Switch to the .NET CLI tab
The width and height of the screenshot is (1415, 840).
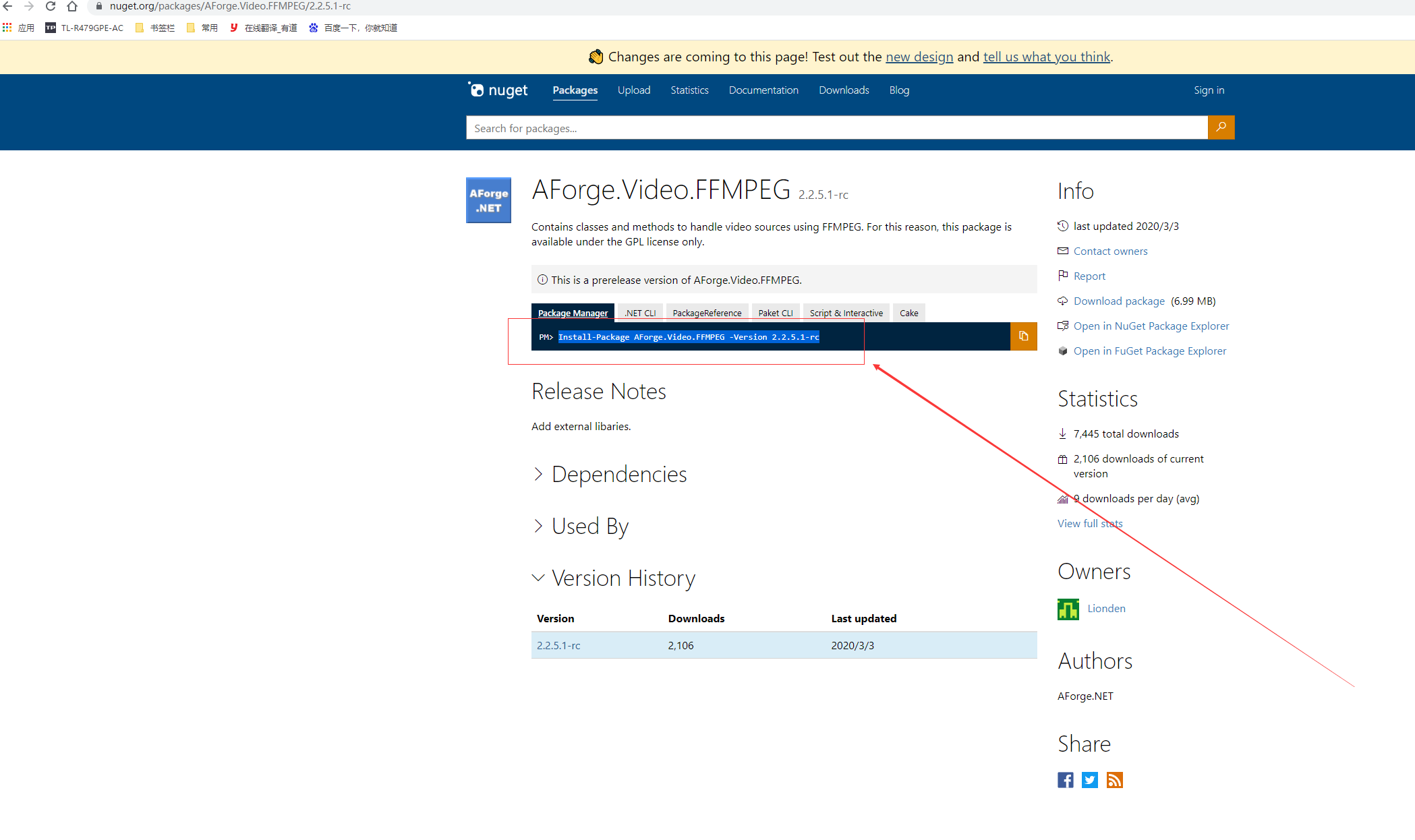[639, 313]
